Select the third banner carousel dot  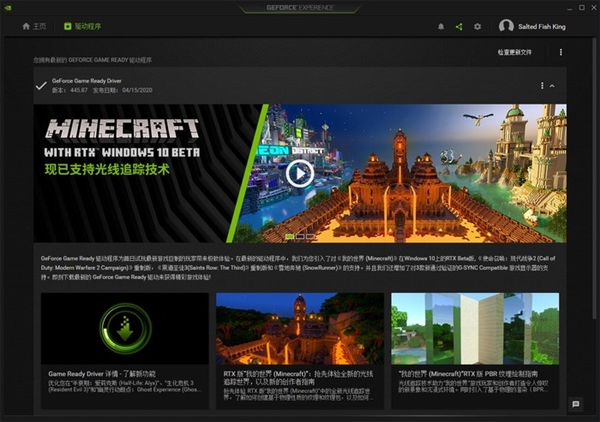[310, 237]
